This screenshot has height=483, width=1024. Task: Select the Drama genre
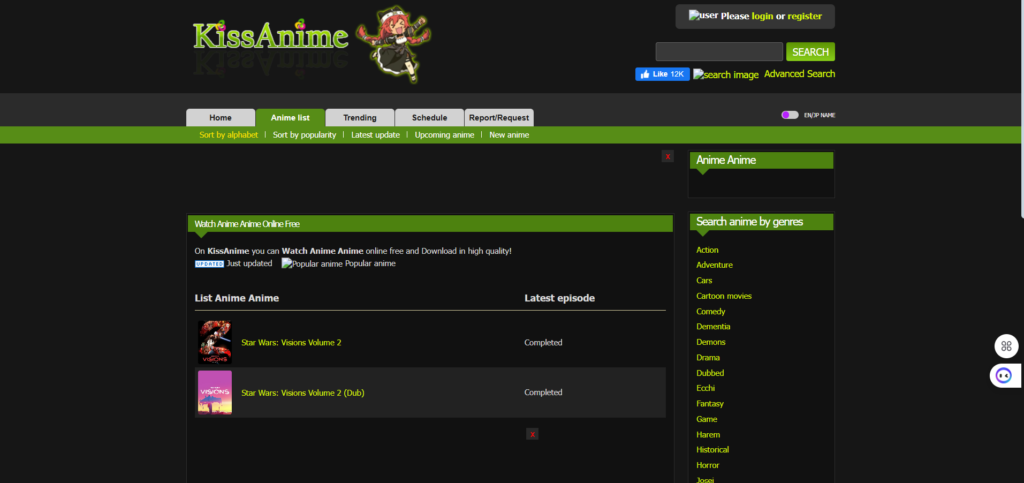(708, 358)
